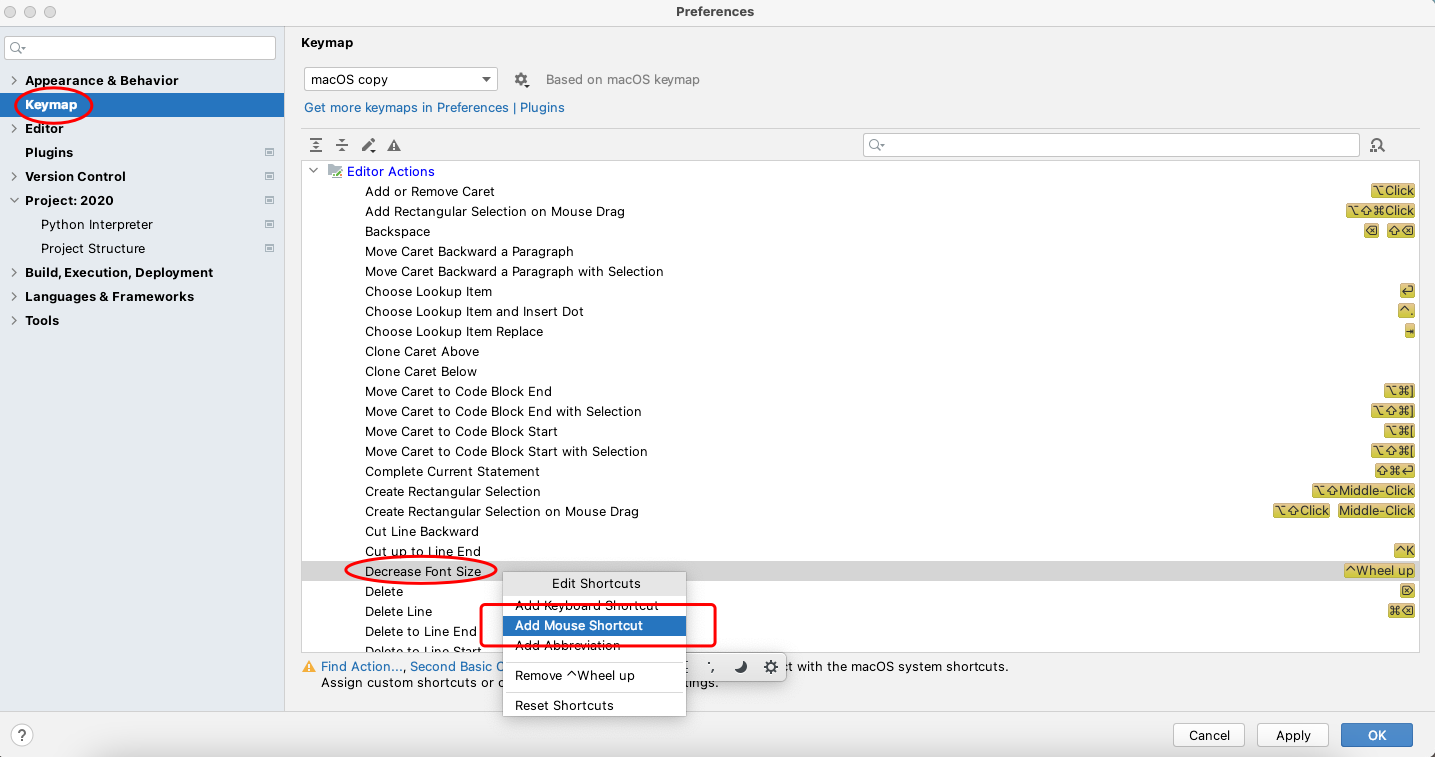Expand the Languages & Frameworks section
This screenshot has width=1435, height=757.
coord(13,296)
